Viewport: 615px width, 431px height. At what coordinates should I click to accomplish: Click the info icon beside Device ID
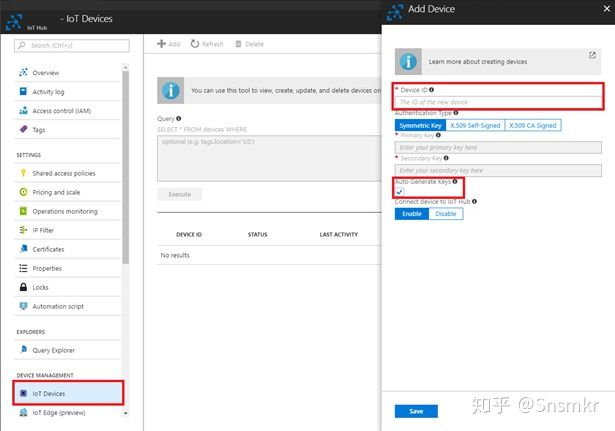point(431,90)
